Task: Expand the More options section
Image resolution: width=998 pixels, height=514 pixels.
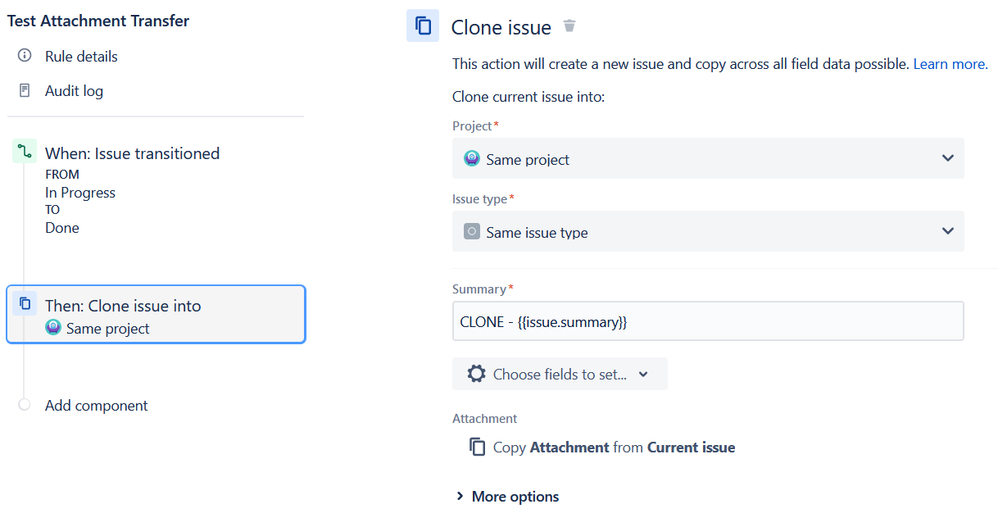Action: point(507,496)
